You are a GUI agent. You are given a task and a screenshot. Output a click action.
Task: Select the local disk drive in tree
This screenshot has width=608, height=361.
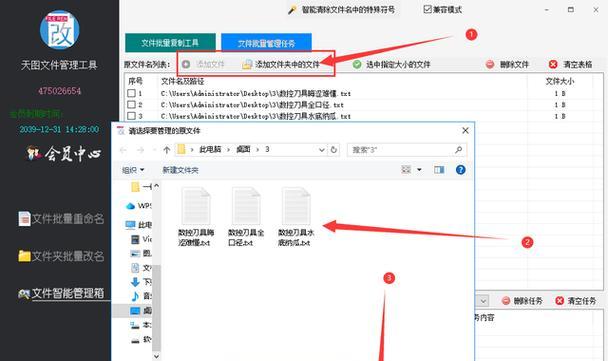coord(141,325)
